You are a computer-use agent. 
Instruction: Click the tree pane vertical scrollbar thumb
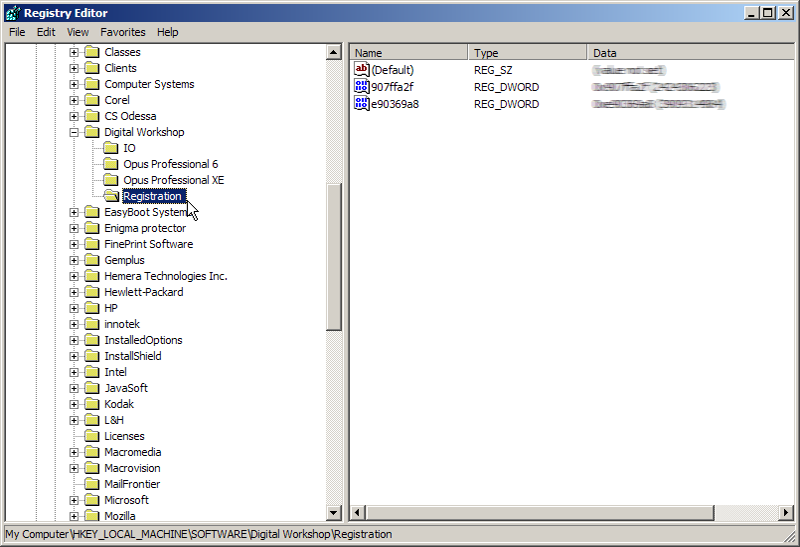coord(334,257)
